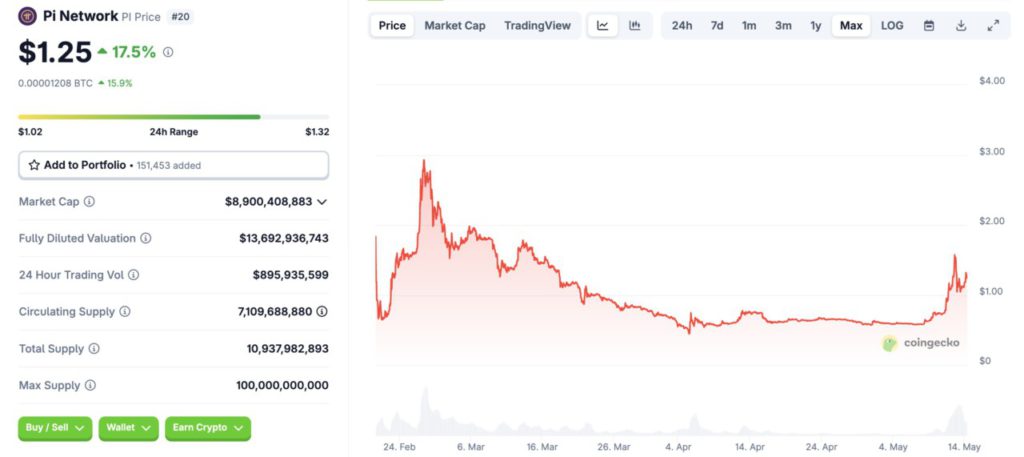This screenshot has width=1024, height=457.
Task: Click the 24h Range price bar
Action: (x=173, y=117)
